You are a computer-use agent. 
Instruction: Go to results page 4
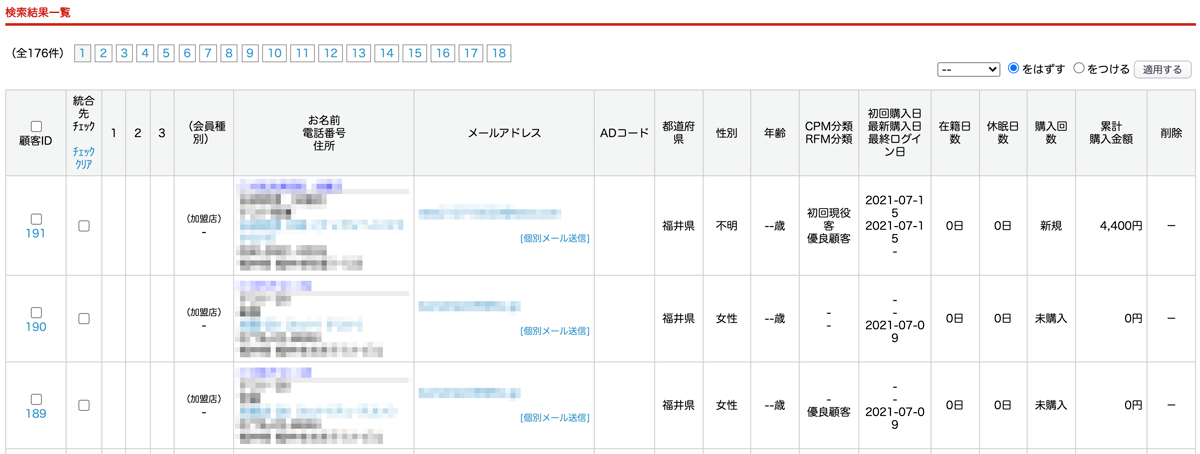pos(145,53)
